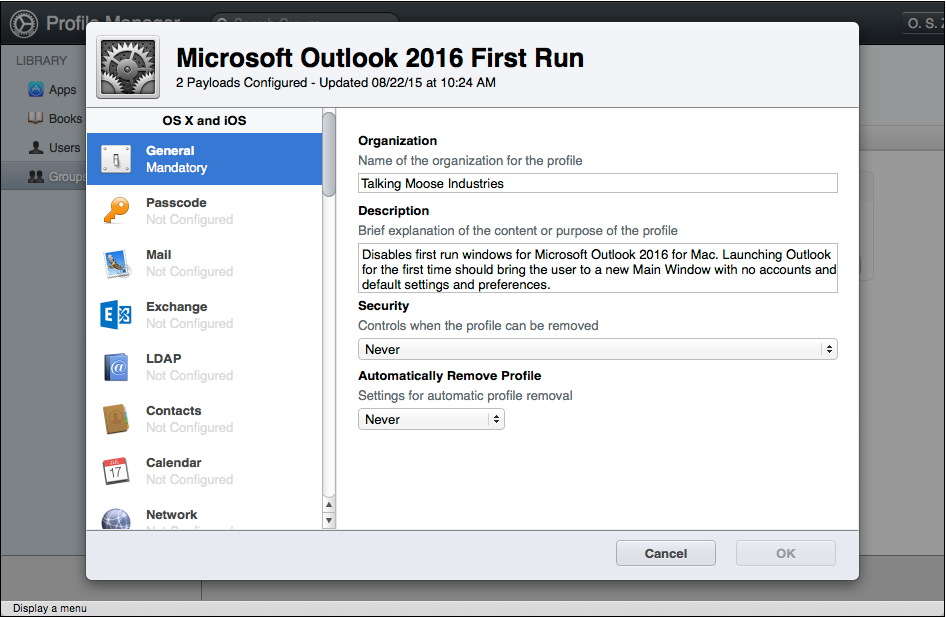Select the General Mandatory payload
946x617 pixels.
[205, 159]
